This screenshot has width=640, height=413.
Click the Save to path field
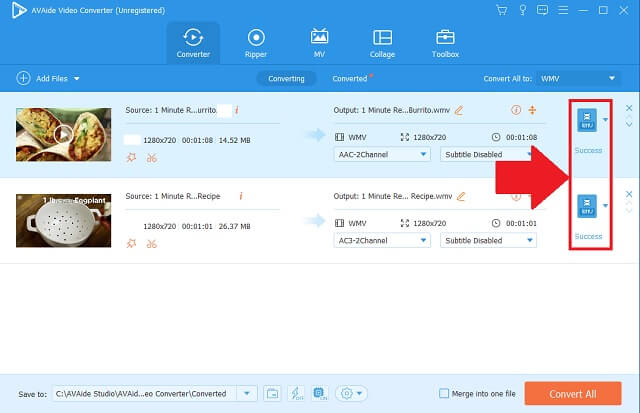(x=144, y=393)
